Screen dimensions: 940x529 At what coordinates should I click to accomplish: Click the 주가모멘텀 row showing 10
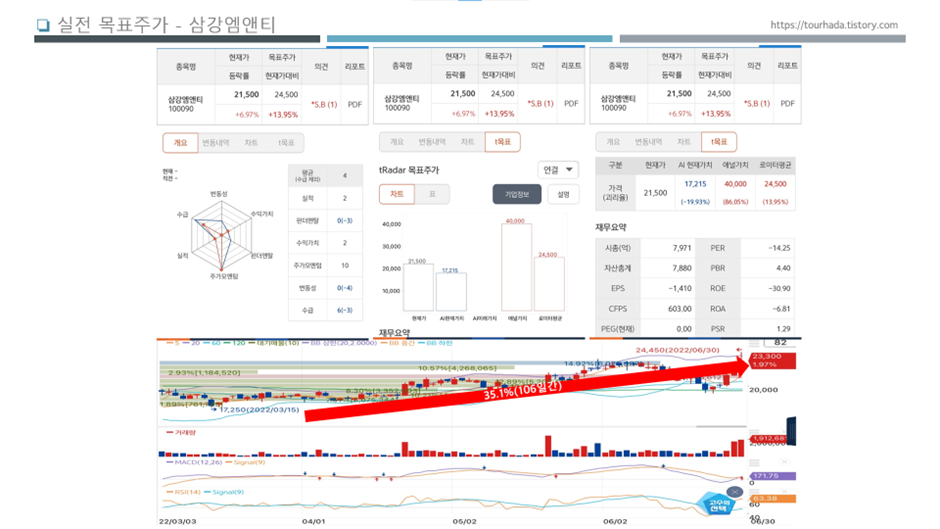(326, 265)
